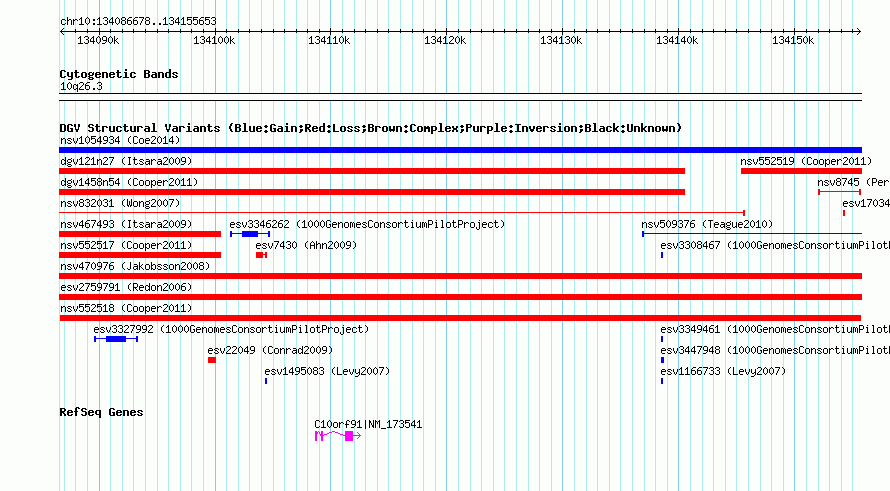
Task: Click the red esv2759791 loss bar
Action: [460, 297]
